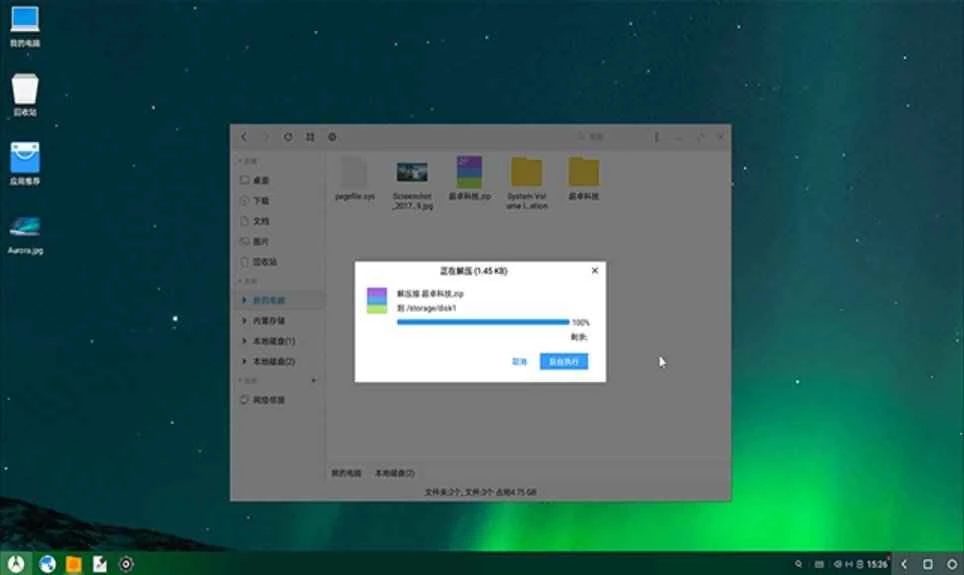Expand the 本地磁盘(2) tree item
Screen dimensions: 964x575
[x=245, y=361]
